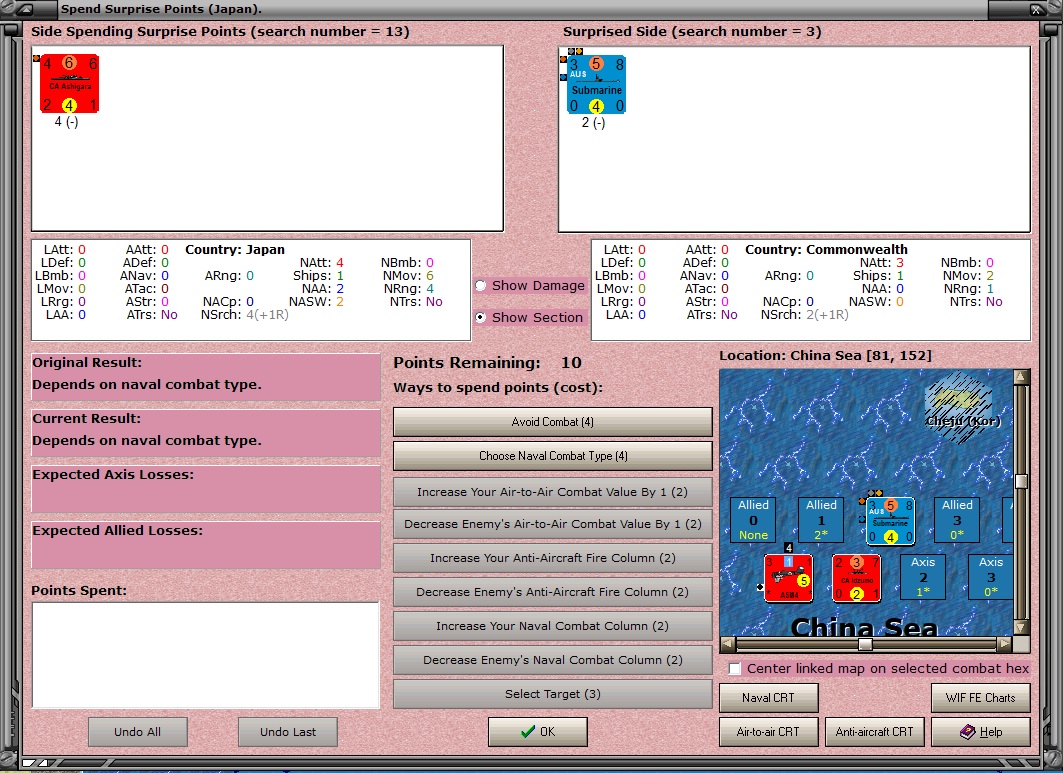Decrease Enemy's Anti-Aircraft Fire Column

(553, 591)
